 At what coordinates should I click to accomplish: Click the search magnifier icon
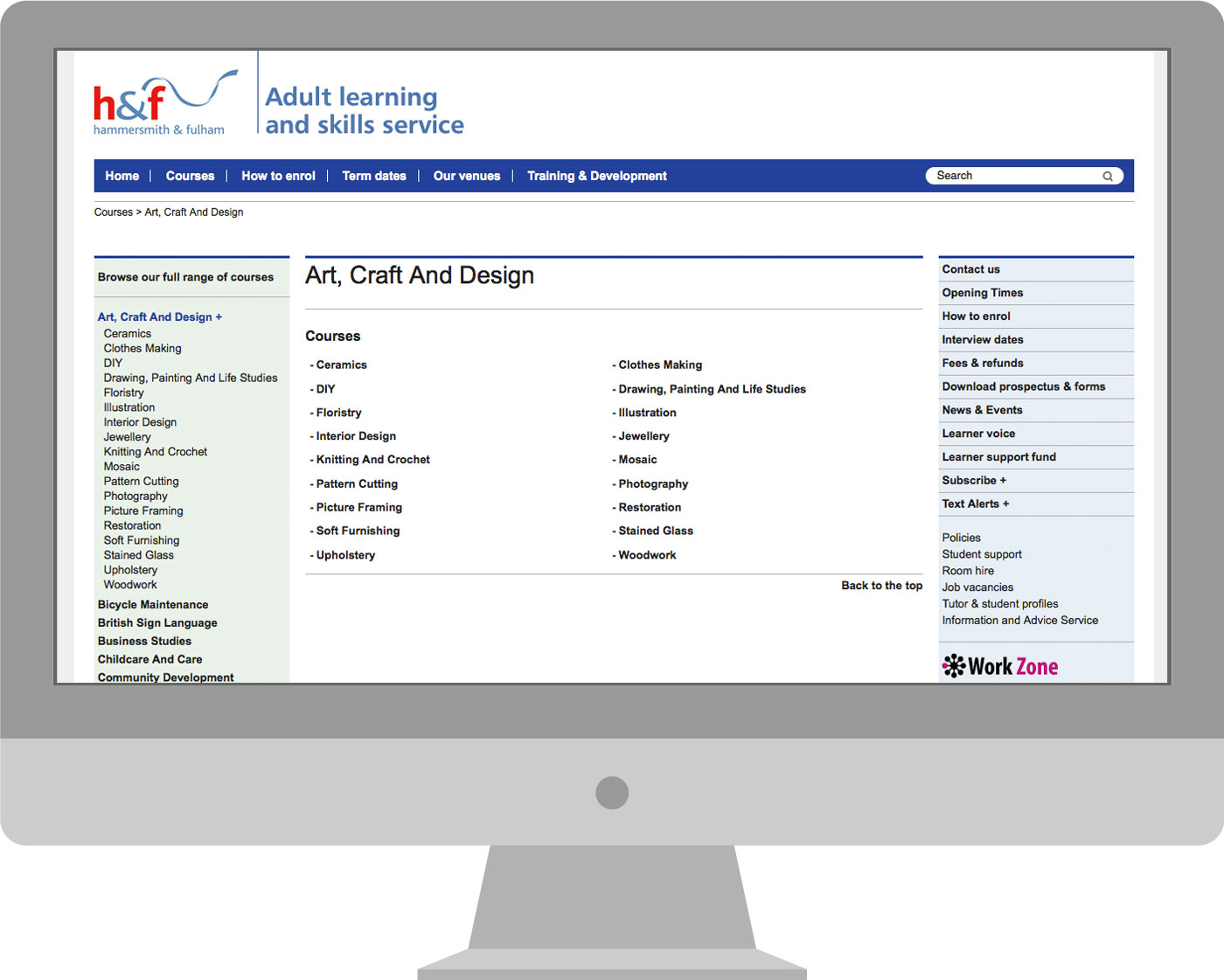[1107, 176]
